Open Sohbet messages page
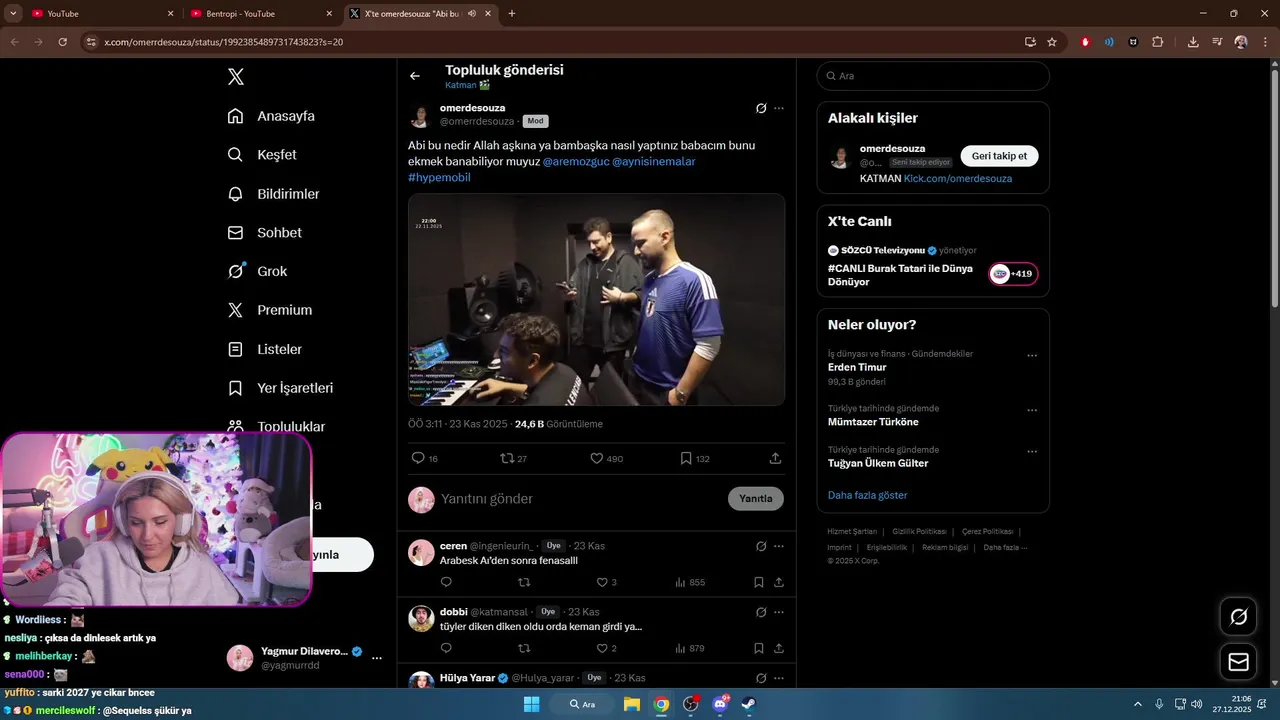 [264, 232]
